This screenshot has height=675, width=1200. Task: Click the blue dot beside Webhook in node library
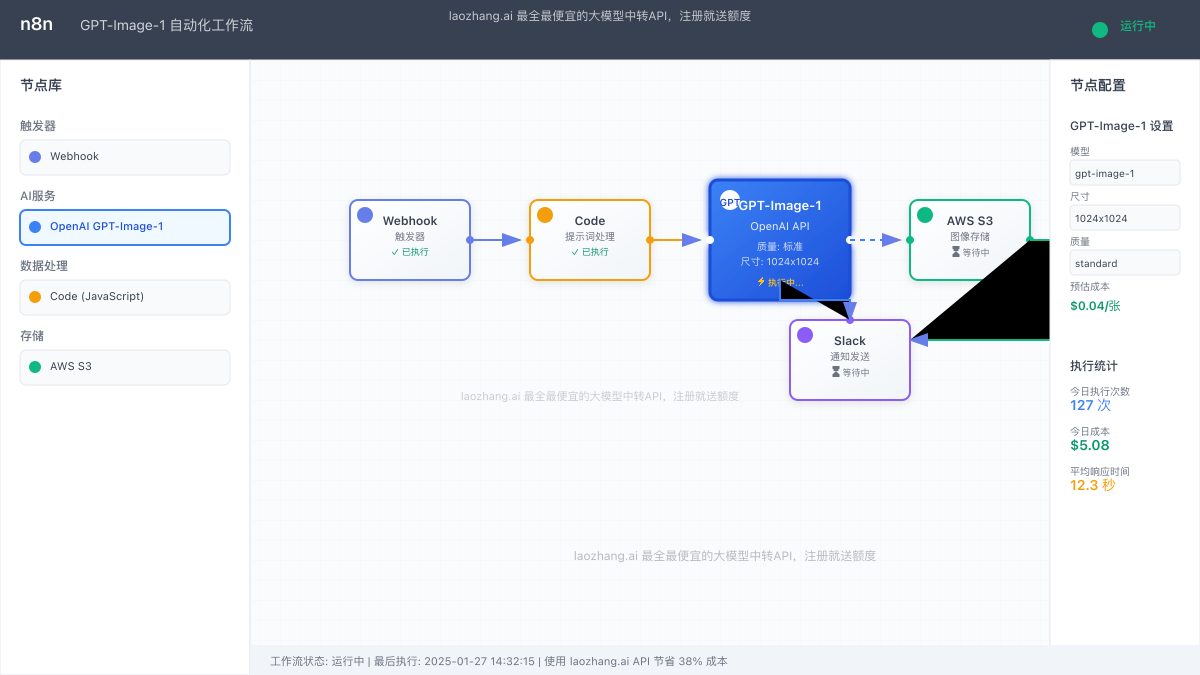(35, 157)
